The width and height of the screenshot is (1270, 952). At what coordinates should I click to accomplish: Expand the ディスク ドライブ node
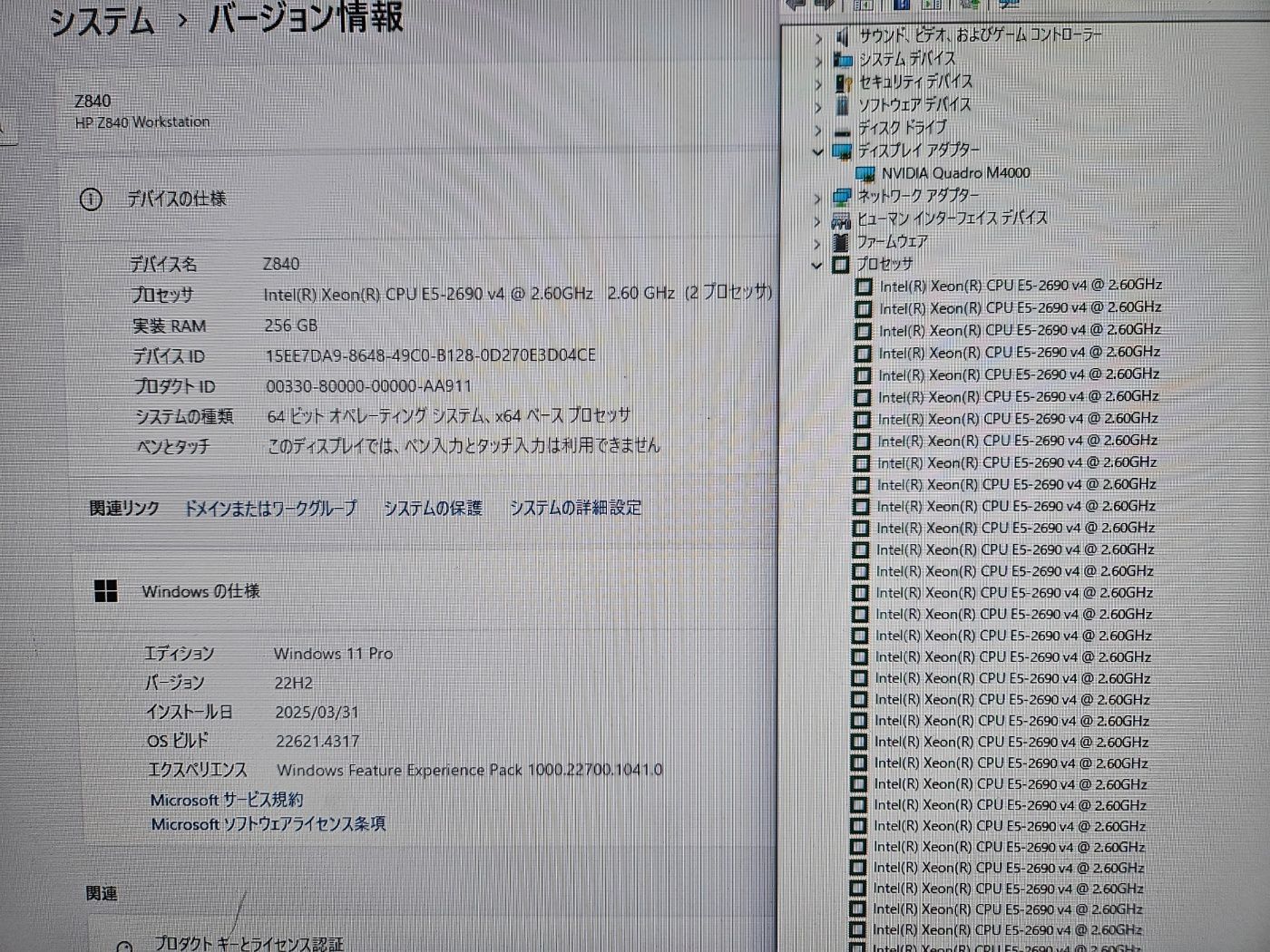click(x=818, y=131)
